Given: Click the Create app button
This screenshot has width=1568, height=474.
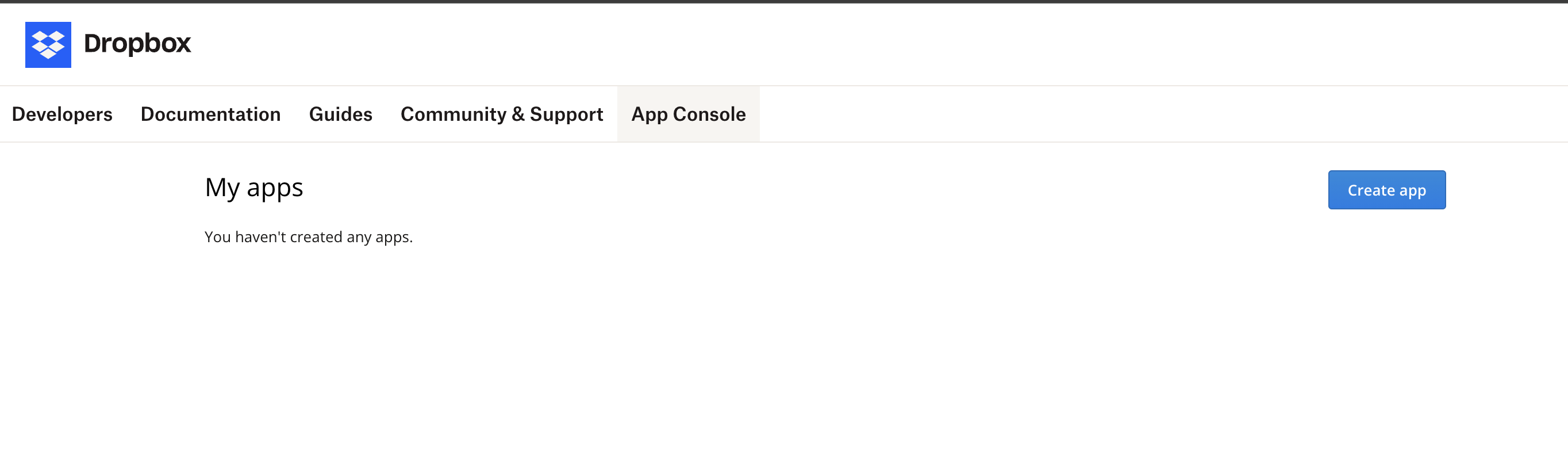Looking at the screenshot, I should click(1386, 189).
